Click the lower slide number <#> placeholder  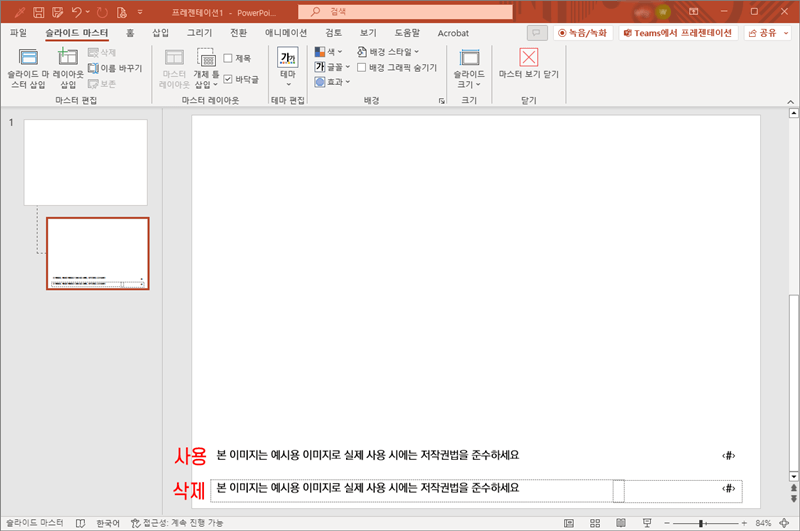pos(729,489)
